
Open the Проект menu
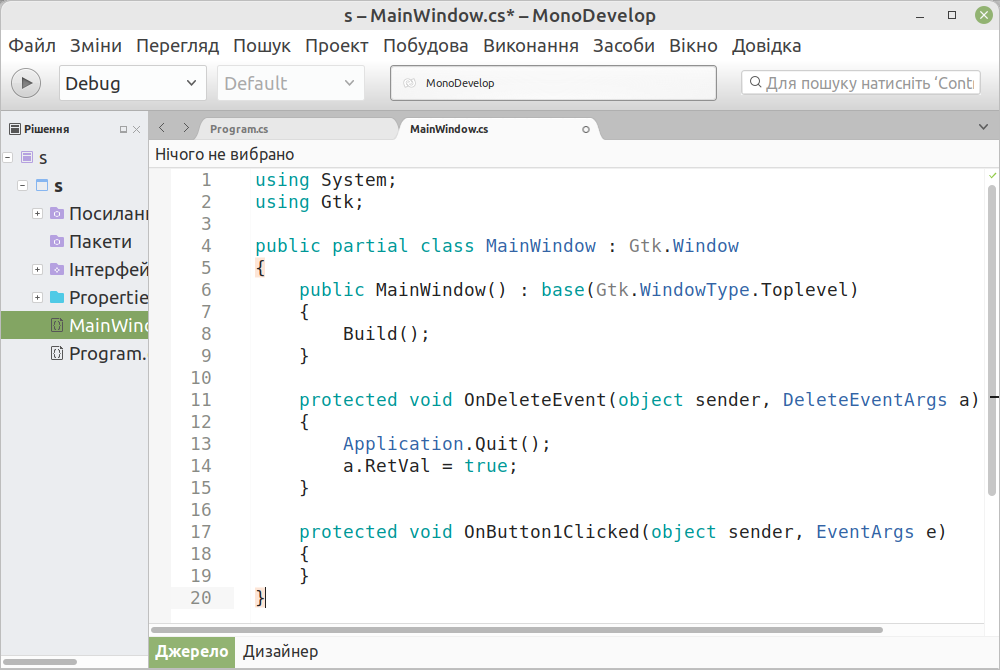tap(337, 46)
